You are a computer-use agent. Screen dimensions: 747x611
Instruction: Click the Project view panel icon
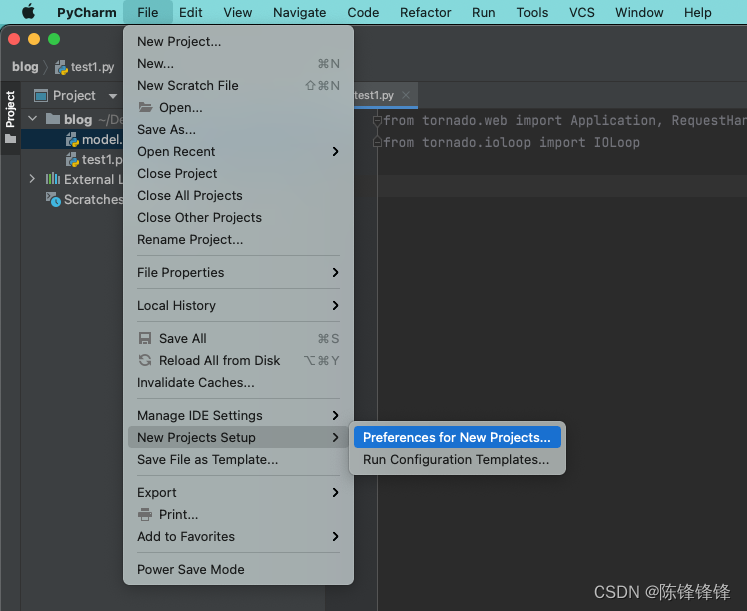click(x=41, y=96)
